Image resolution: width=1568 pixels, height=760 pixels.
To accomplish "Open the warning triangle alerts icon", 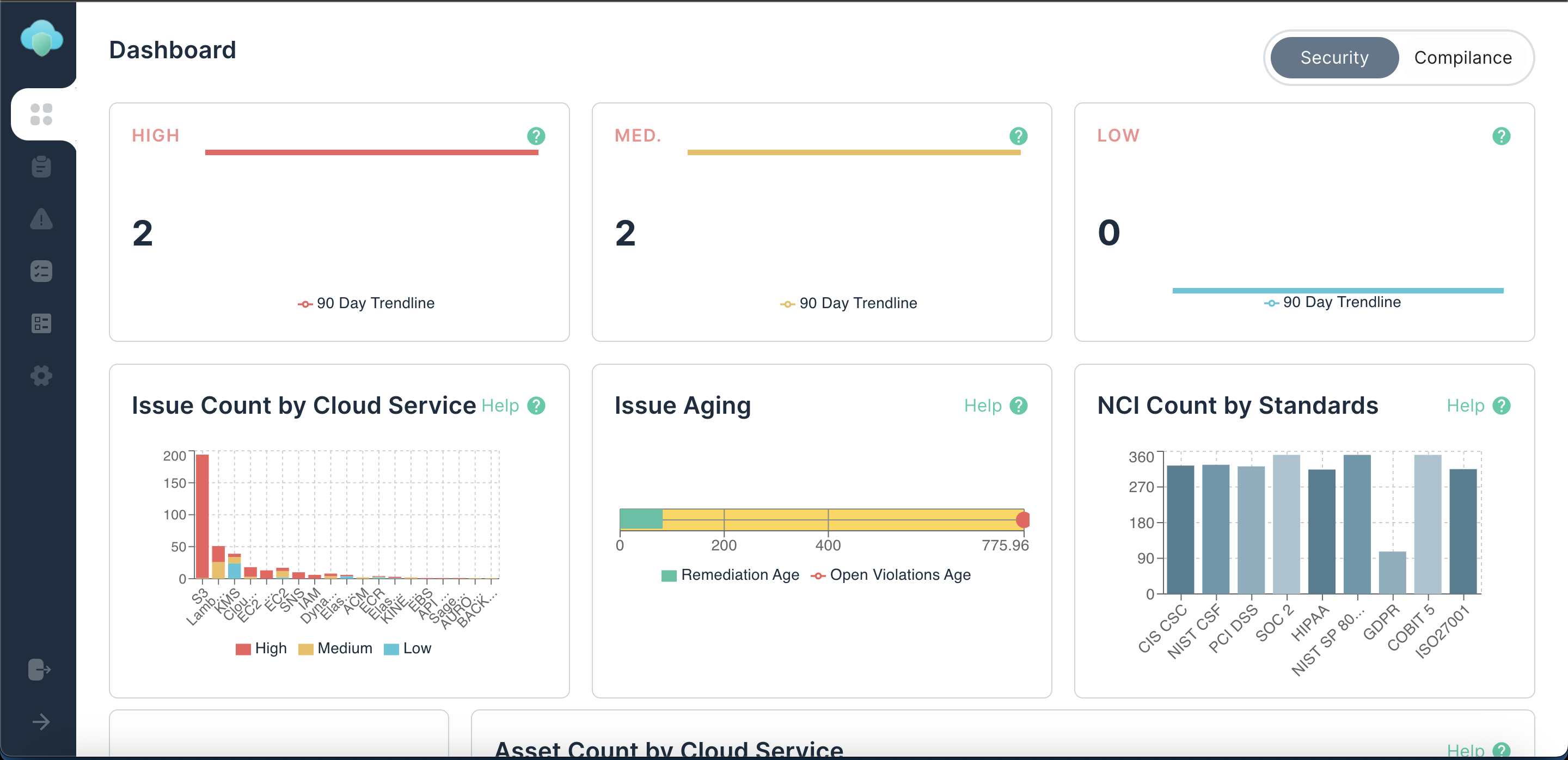I will (x=41, y=218).
